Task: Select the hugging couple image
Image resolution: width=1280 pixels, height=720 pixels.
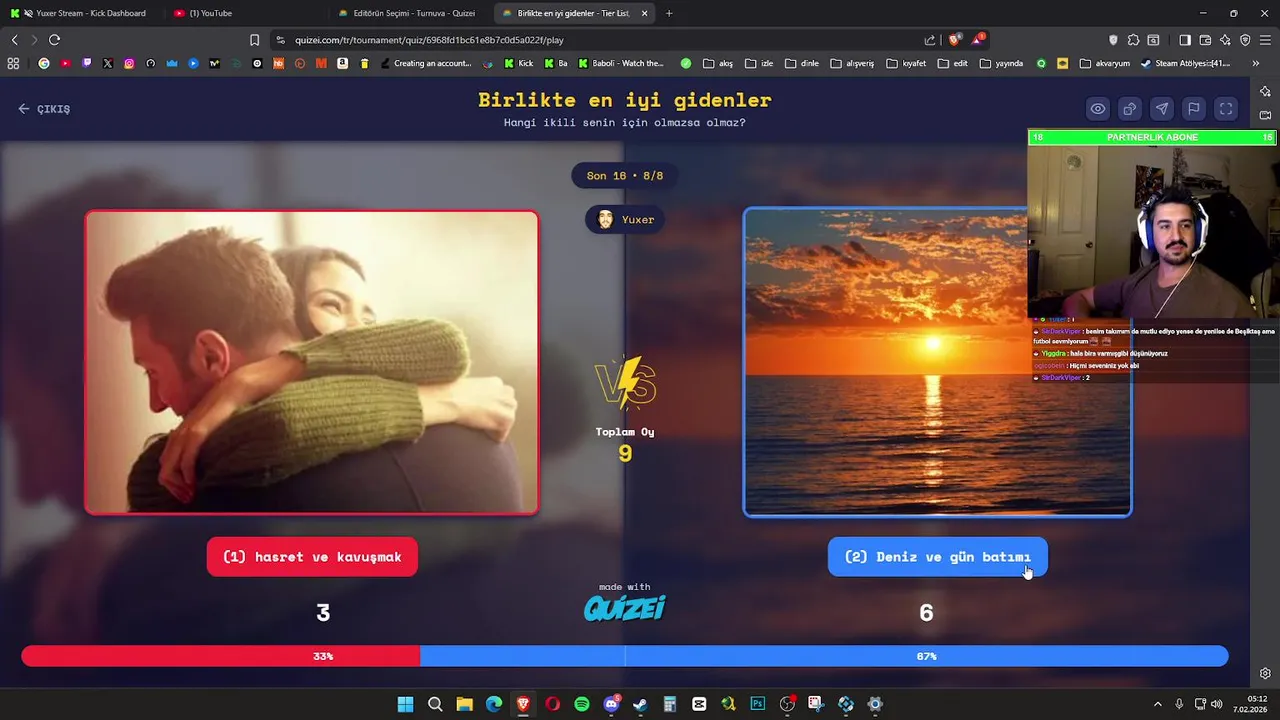Action: tap(312, 363)
